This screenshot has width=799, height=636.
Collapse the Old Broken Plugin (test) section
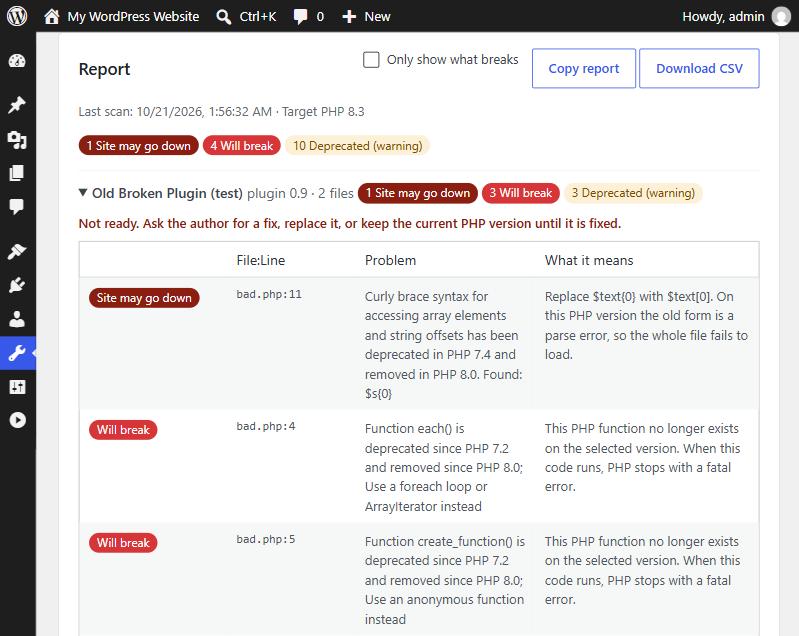coord(83,193)
